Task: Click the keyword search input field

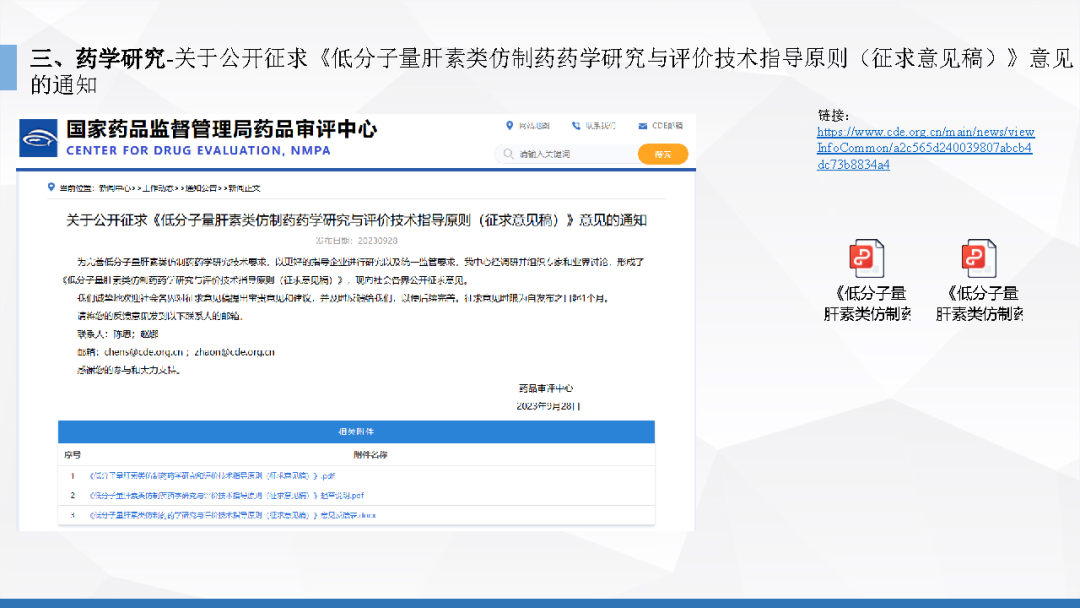Action: pyautogui.click(x=570, y=154)
